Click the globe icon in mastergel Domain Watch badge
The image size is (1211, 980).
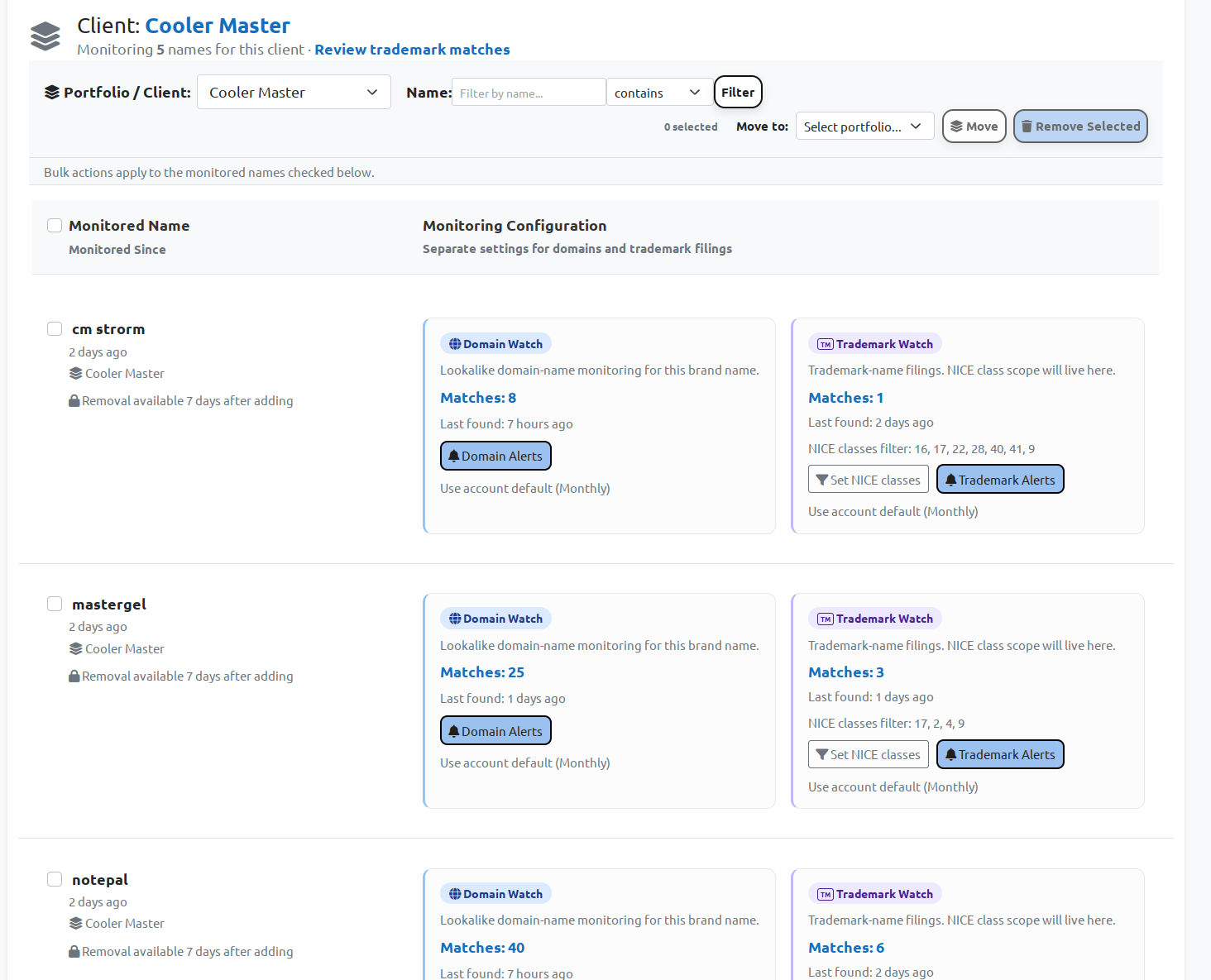pyautogui.click(x=455, y=619)
